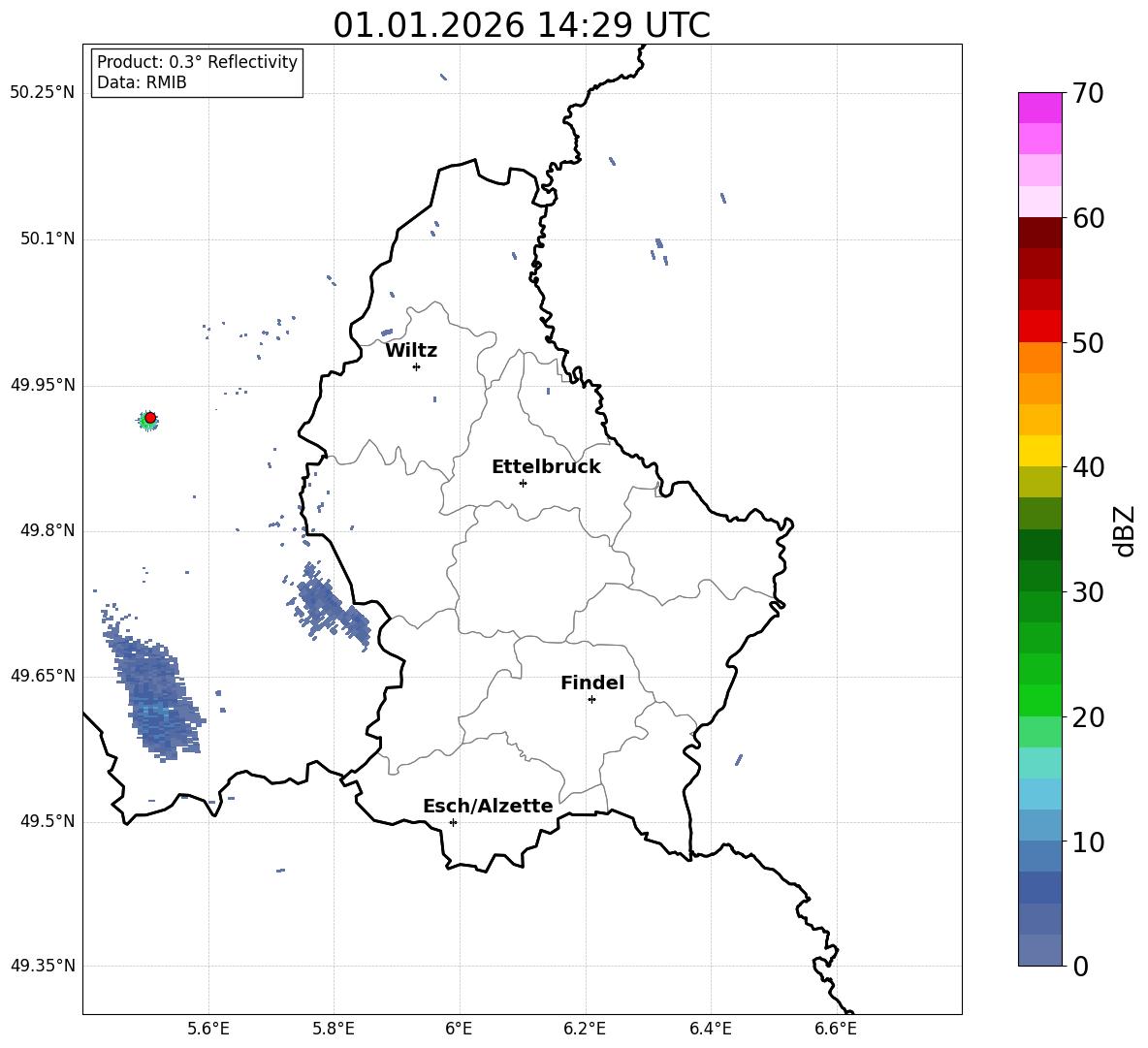Click the Product: 0.3° Reflectivity text
The height and width of the screenshot is (1048, 1148).
pyautogui.click(x=197, y=62)
